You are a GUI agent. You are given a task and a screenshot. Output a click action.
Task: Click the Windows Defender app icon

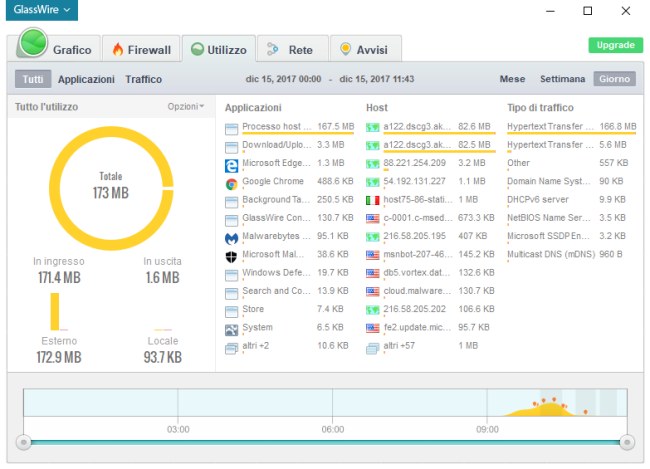(x=231, y=275)
